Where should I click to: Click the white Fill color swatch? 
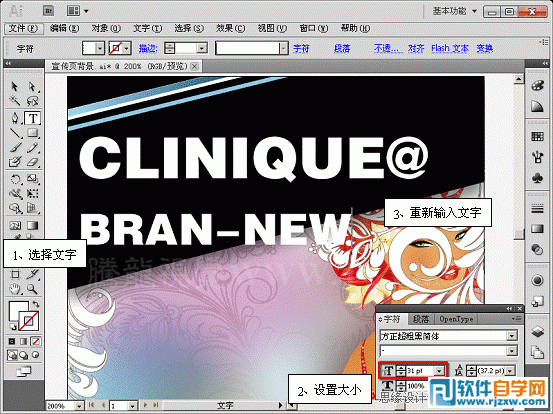click(14, 309)
